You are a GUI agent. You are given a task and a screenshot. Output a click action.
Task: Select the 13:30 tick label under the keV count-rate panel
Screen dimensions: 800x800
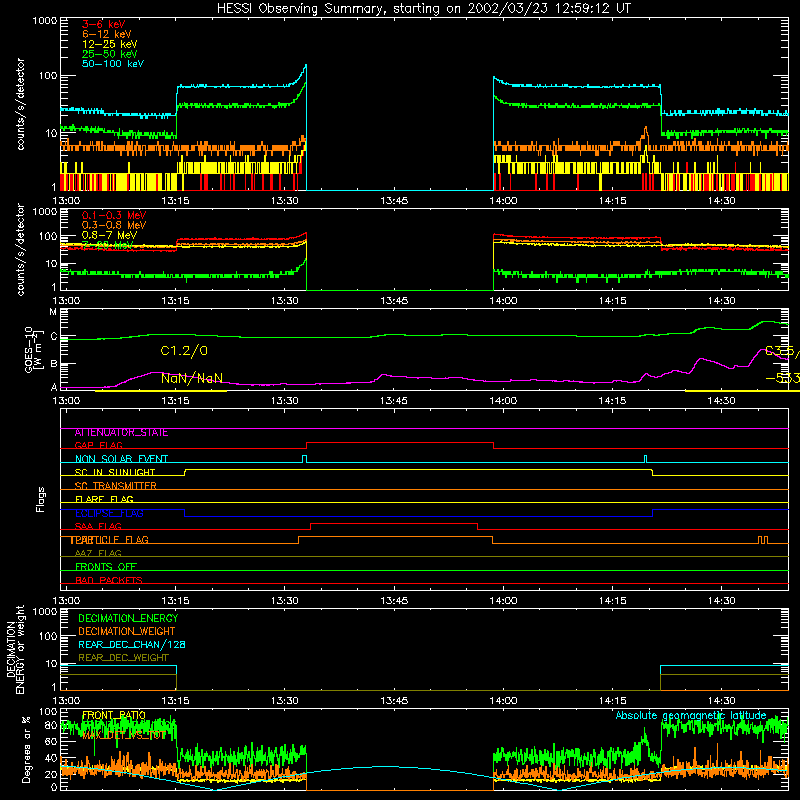pos(285,201)
